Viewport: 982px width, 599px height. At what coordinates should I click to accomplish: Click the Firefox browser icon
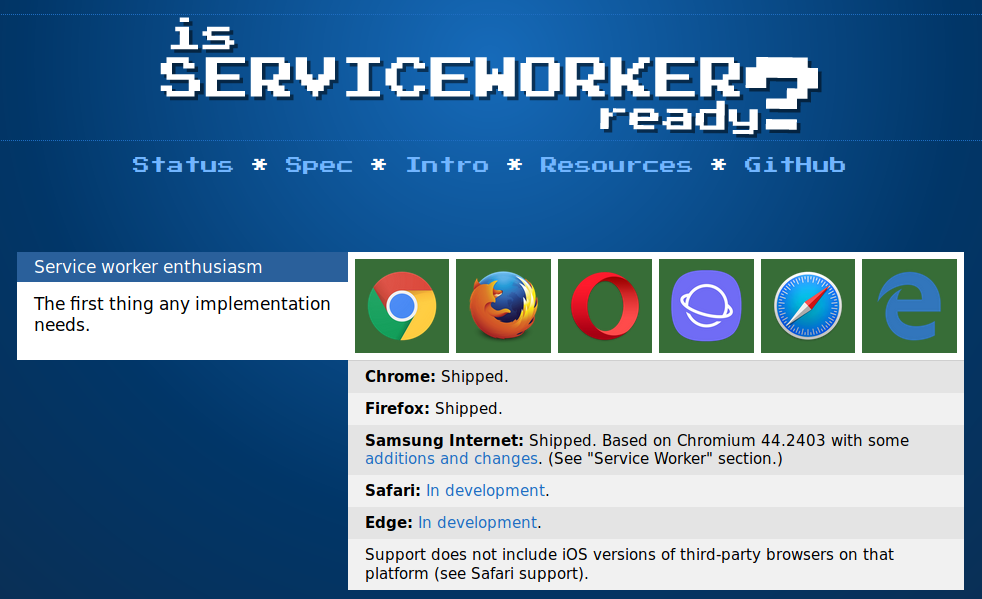504,306
